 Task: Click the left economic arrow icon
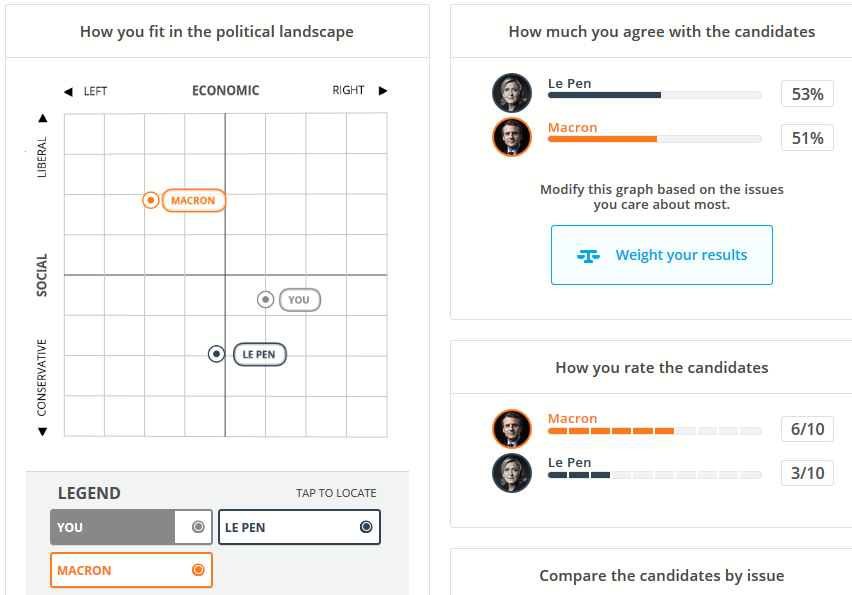point(68,91)
